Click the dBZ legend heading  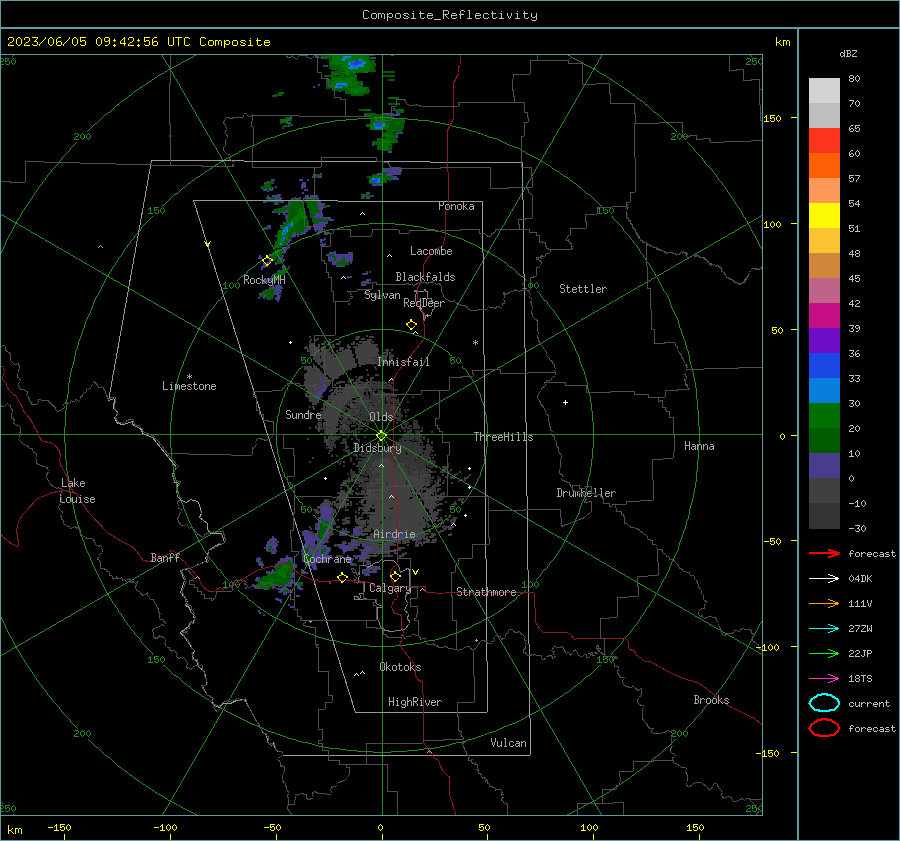(x=848, y=53)
